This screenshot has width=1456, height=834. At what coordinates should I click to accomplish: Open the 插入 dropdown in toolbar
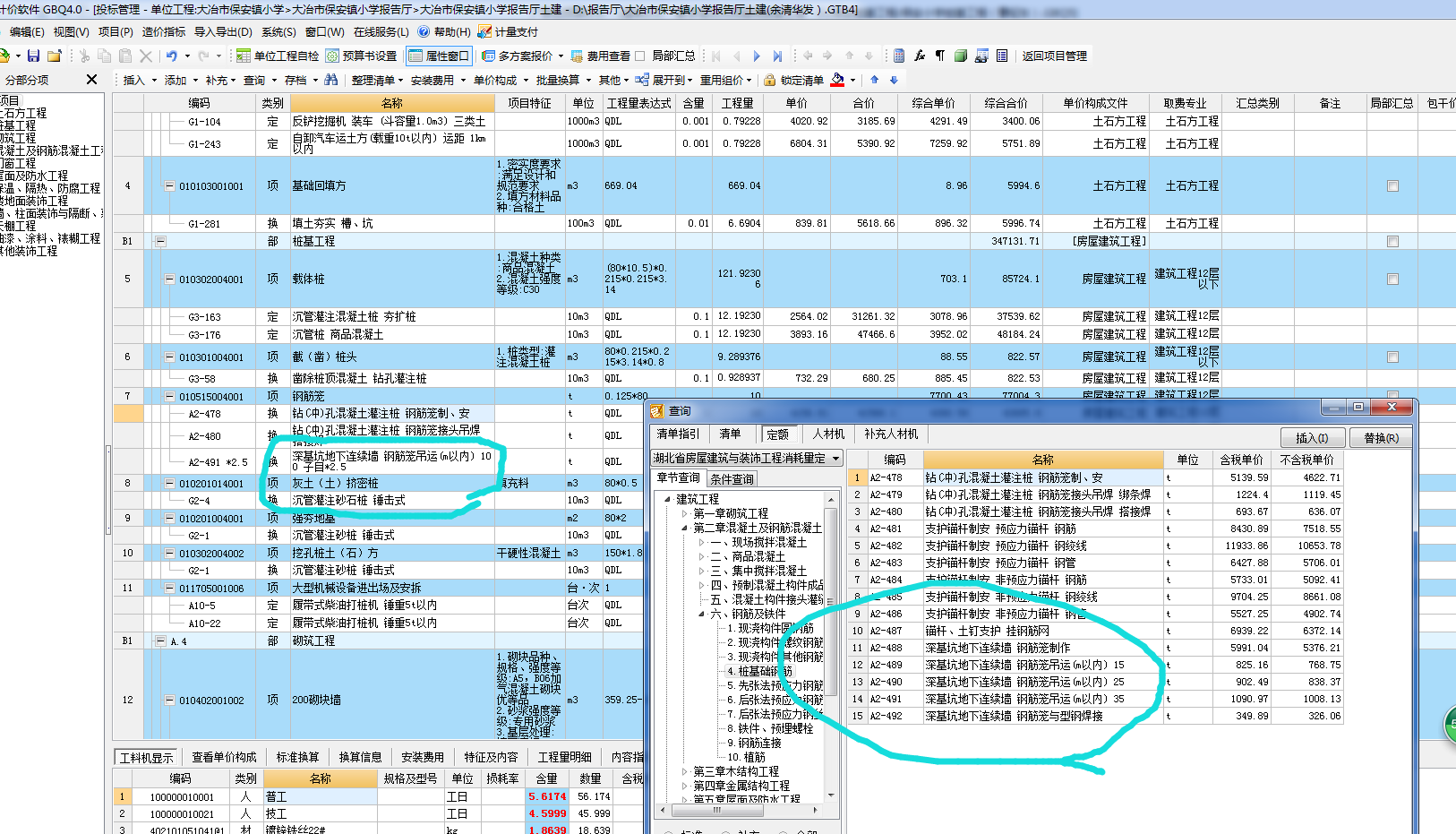pyautogui.click(x=154, y=80)
